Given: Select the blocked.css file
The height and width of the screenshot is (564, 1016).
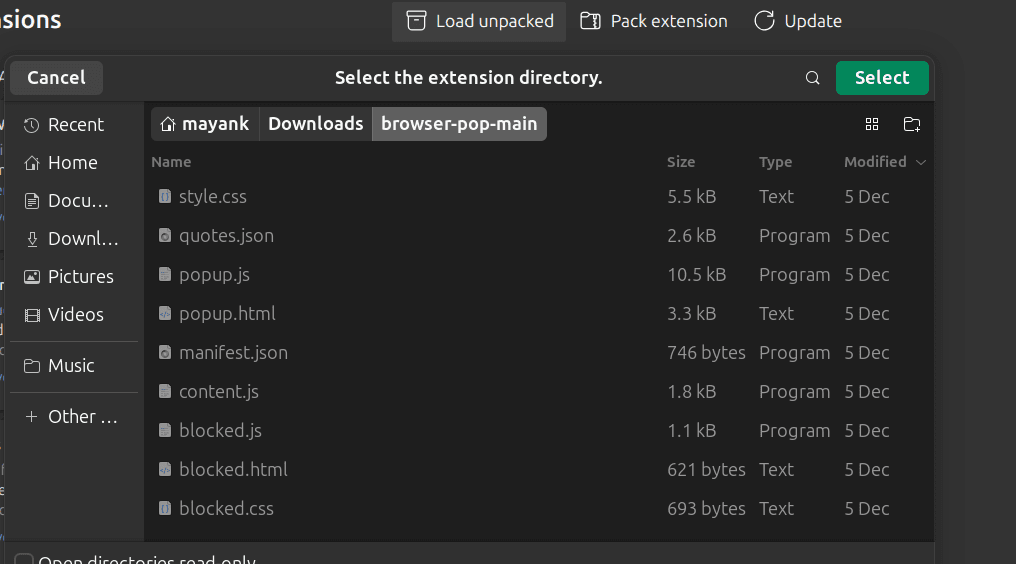Looking at the screenshot, I should point(539,508).
